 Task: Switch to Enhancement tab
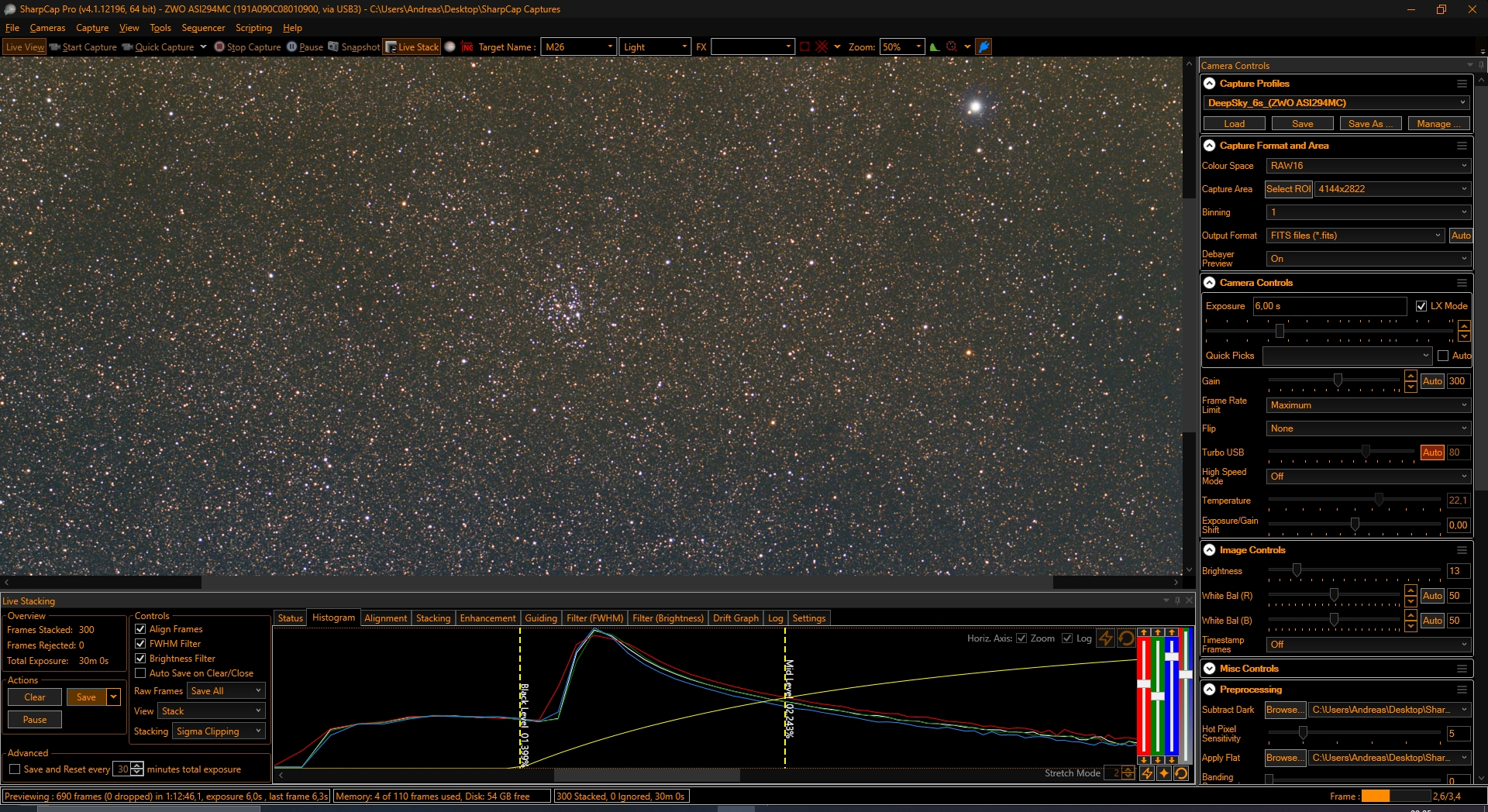point(487,618)
